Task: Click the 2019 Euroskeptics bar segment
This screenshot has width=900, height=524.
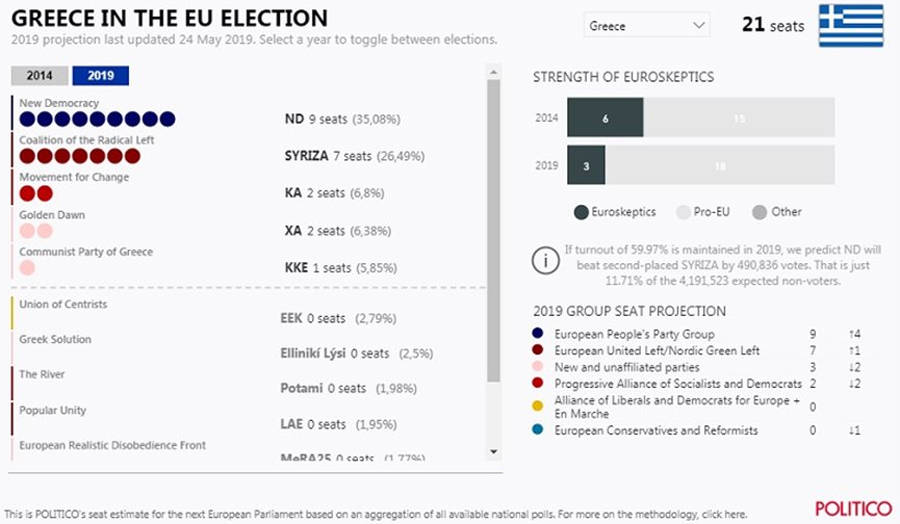Action: [x=586, y=165]
